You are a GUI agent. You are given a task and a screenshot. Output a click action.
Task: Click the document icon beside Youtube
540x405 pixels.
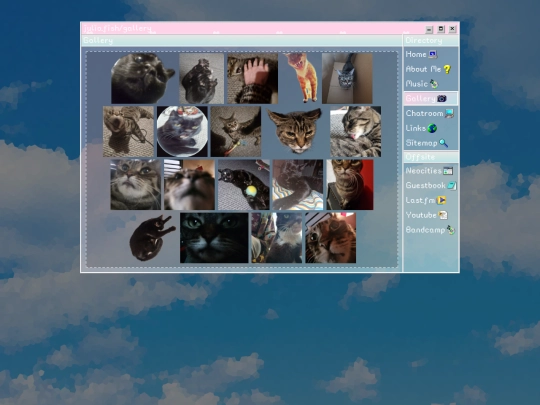(x=443, y=215)
